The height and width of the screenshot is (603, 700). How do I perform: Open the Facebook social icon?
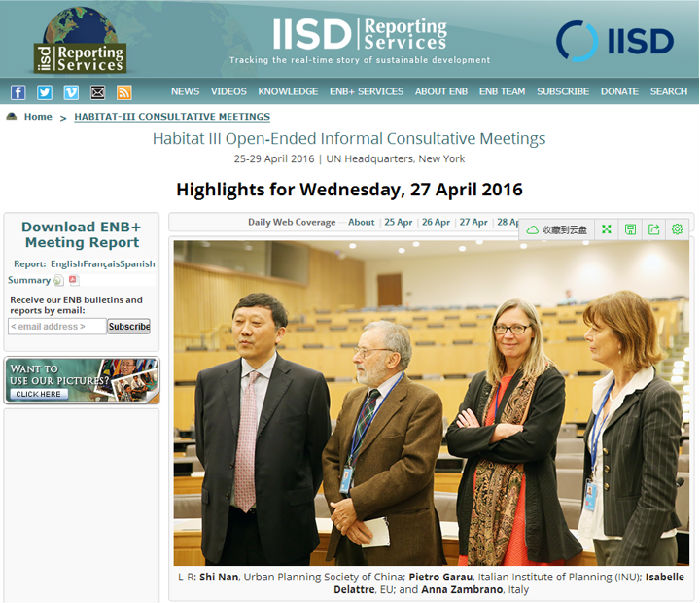coord(18,92)
